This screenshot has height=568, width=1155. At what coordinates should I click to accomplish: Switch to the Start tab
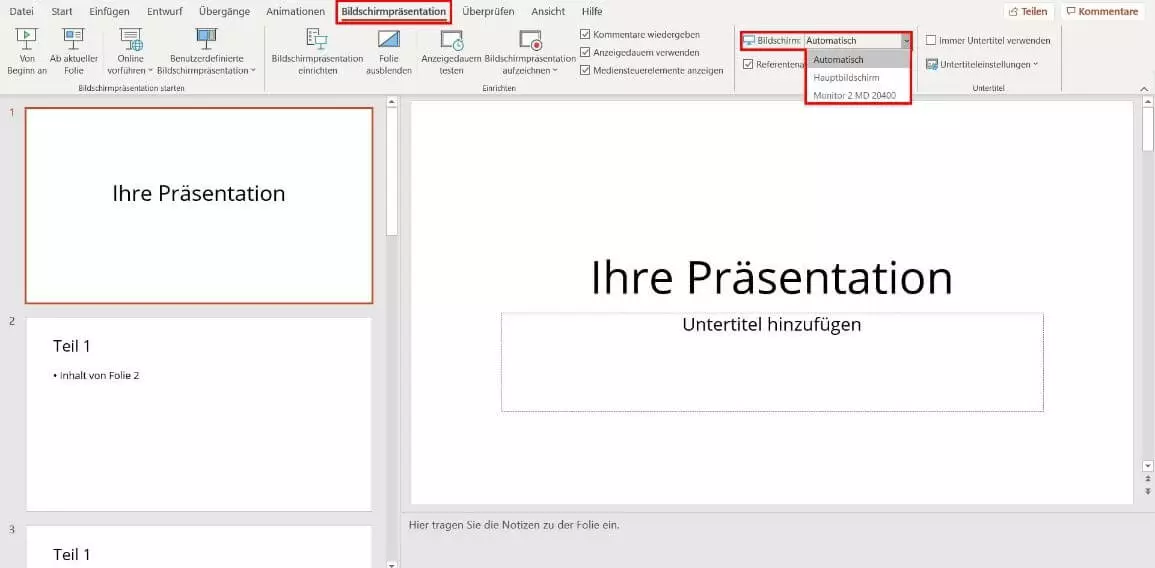(x=62, y=11)
